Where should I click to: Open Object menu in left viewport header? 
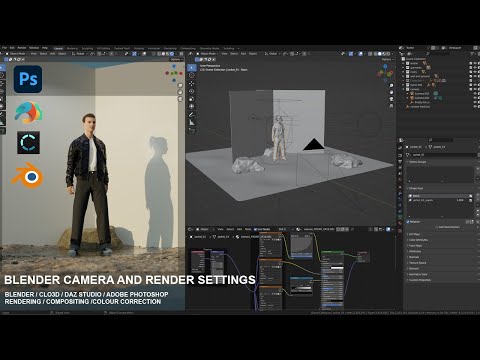(x=62, y=54)
